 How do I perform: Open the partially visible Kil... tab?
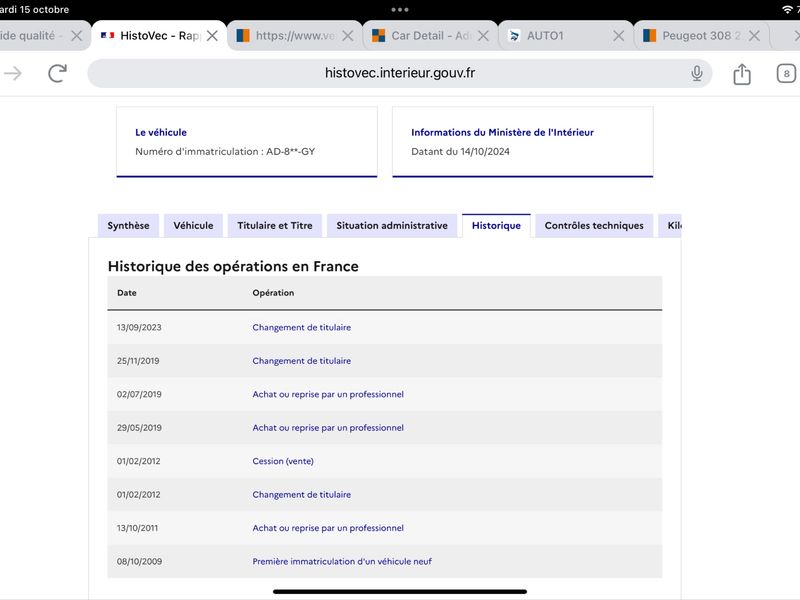[x=670, y=226]
